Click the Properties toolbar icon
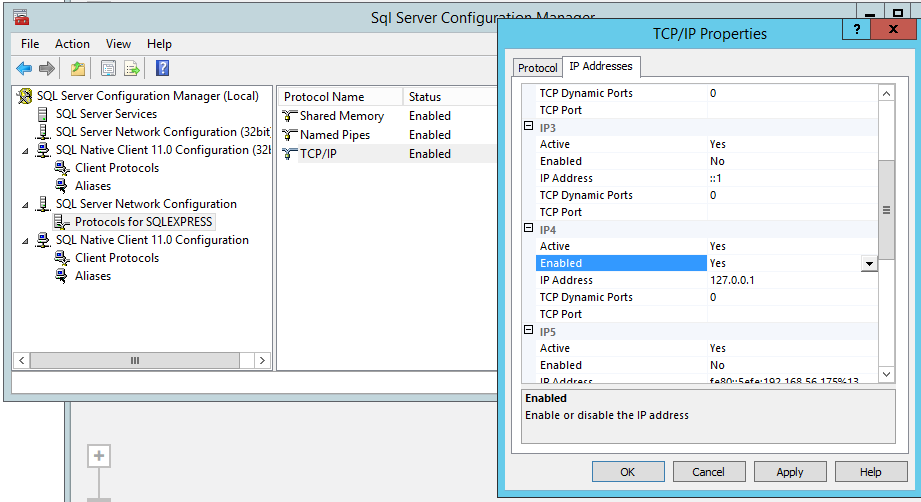The width and height of the screenshot is (921, 502). 108,68
